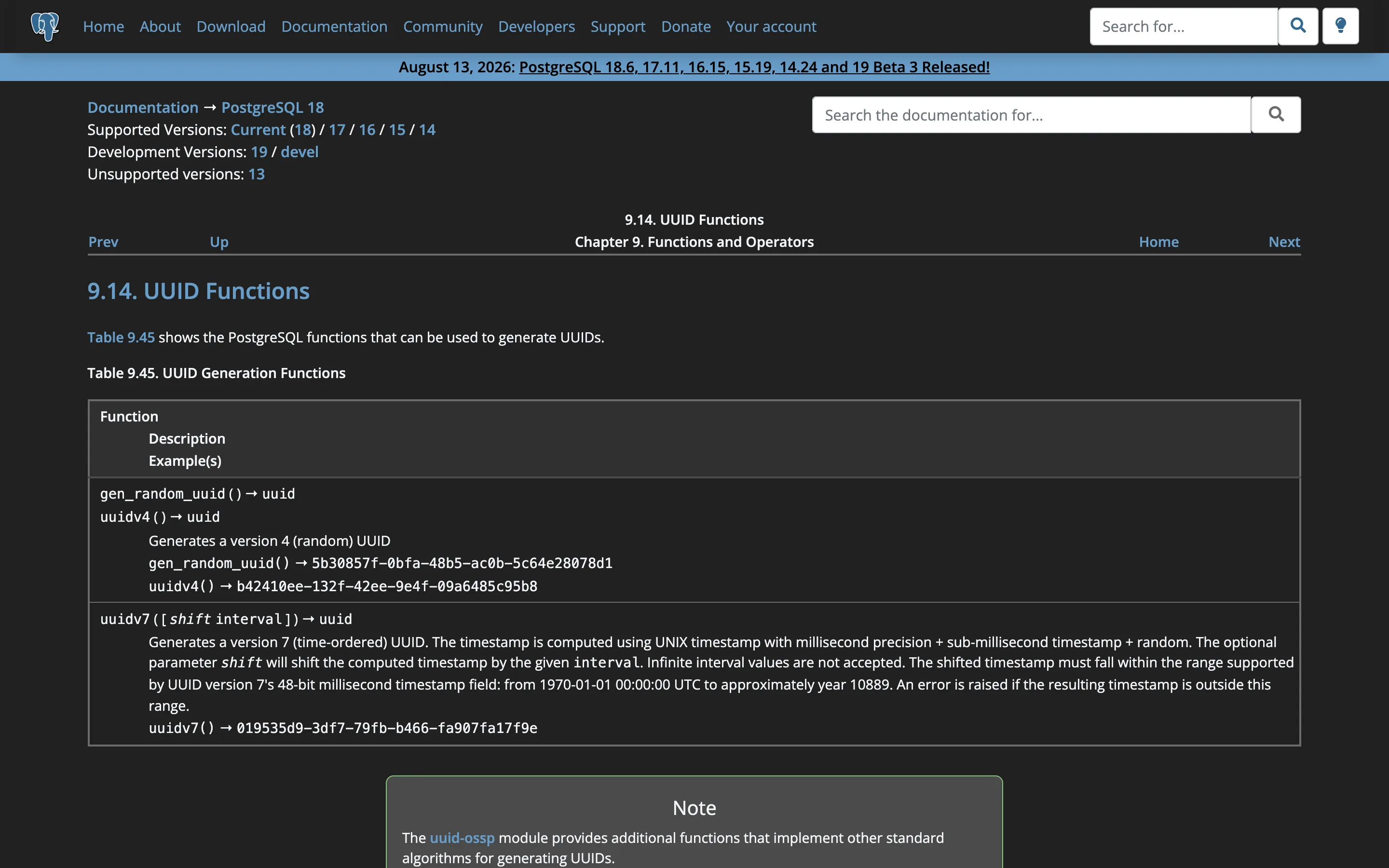Open the PostgreSQL 18.6 release announcement link

pyautogui.click(x=754, y=67)
